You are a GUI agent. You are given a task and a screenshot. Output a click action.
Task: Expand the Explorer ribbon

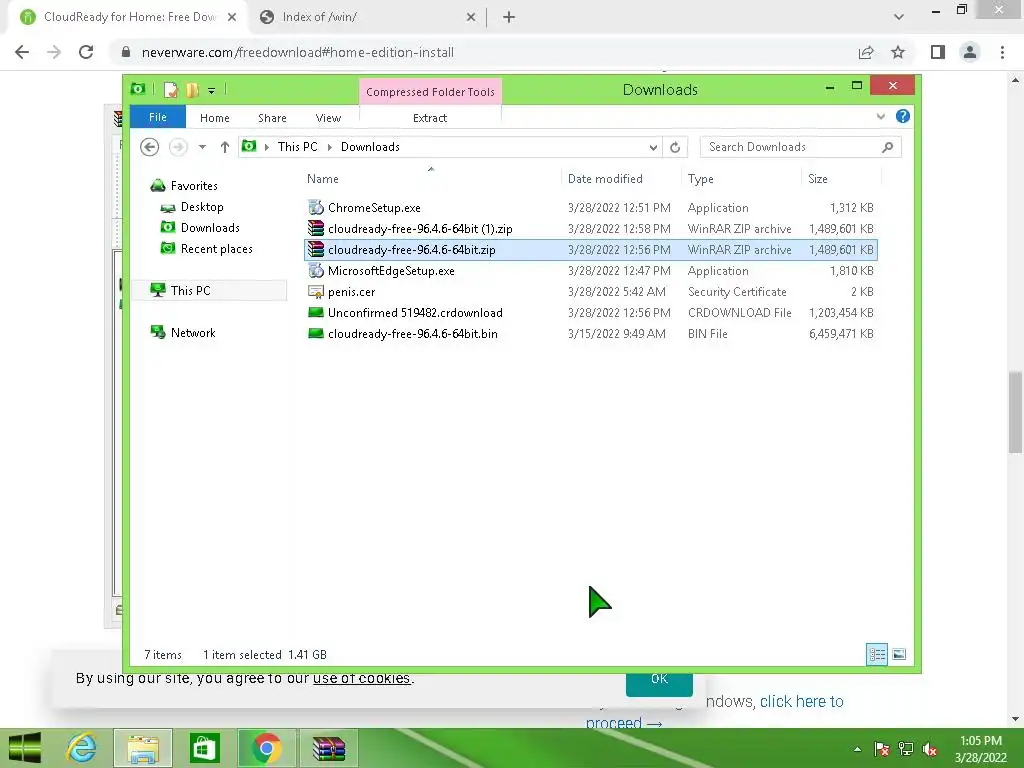click(x=880, y=116)
